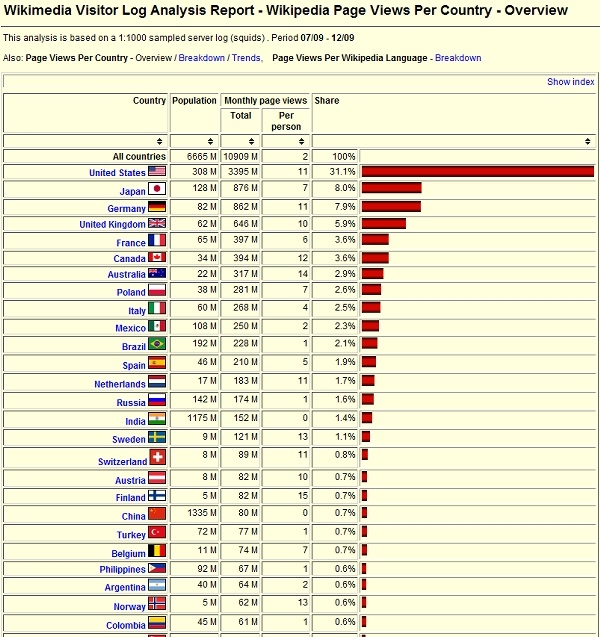The image size is (600, 637).
Task: Click the Poland flag icon
Action: (x=157, y=290)
